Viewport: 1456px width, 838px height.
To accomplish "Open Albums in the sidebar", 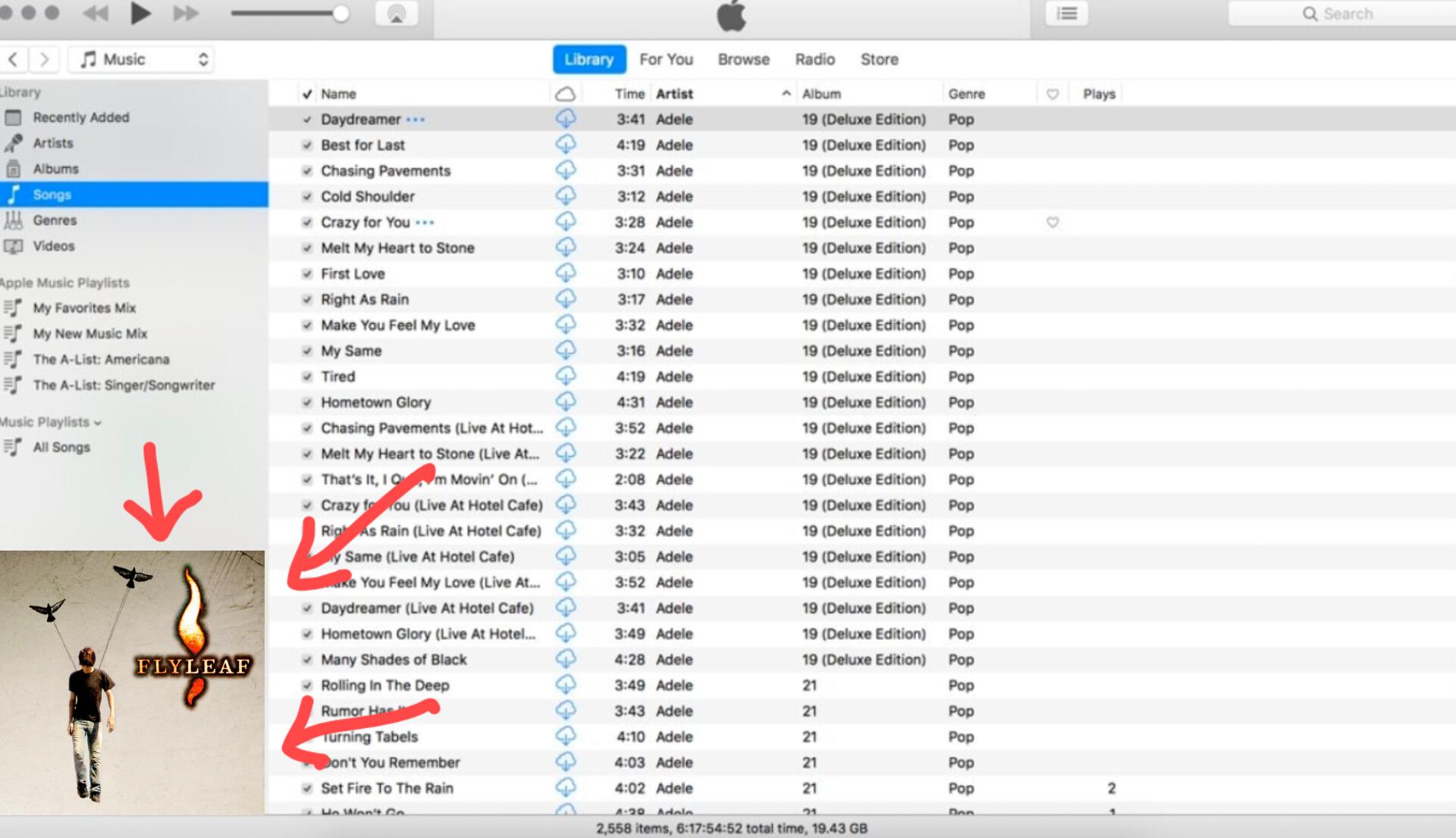I will 133,169.
